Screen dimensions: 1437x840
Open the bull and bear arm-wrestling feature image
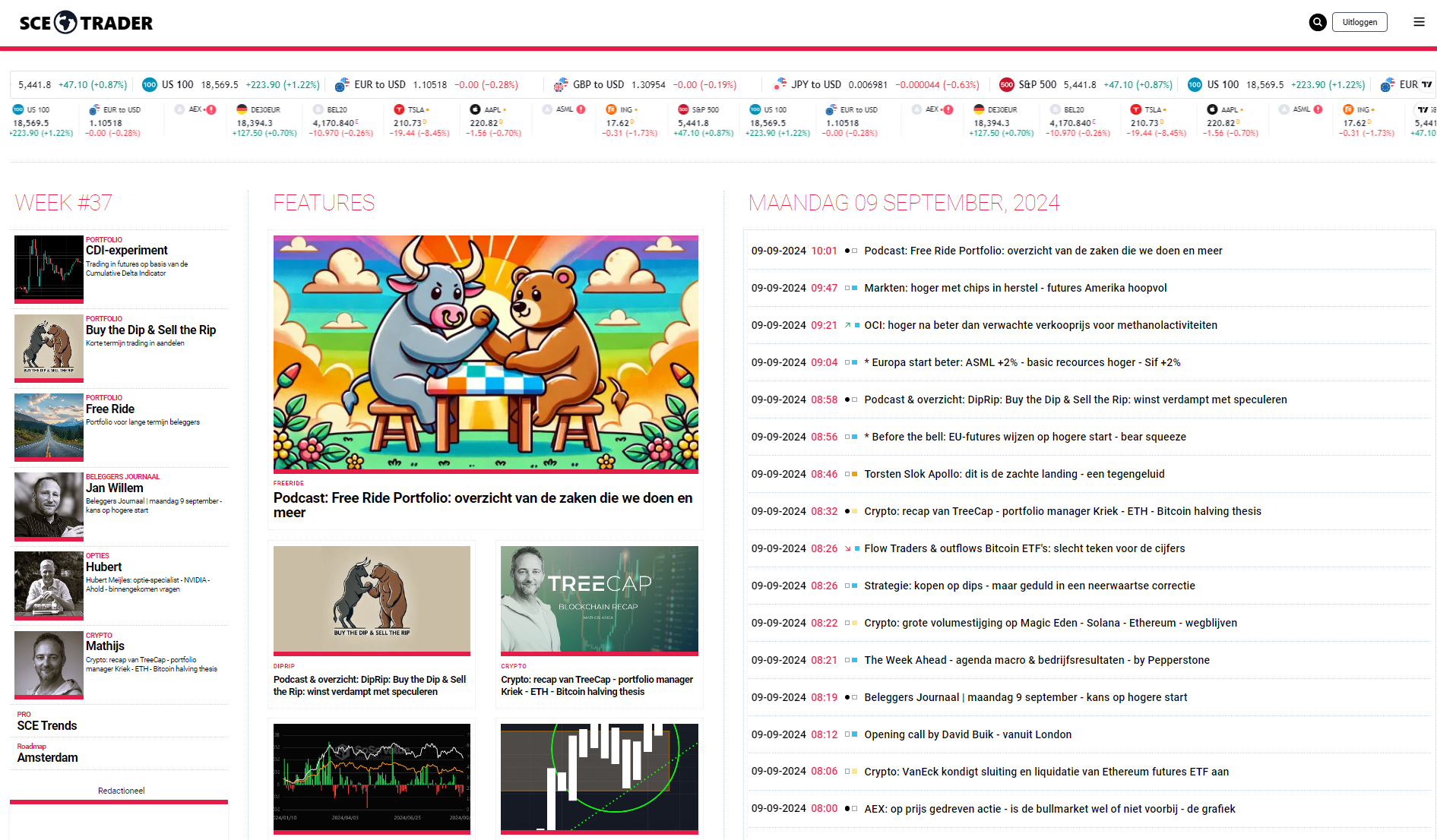486,353
